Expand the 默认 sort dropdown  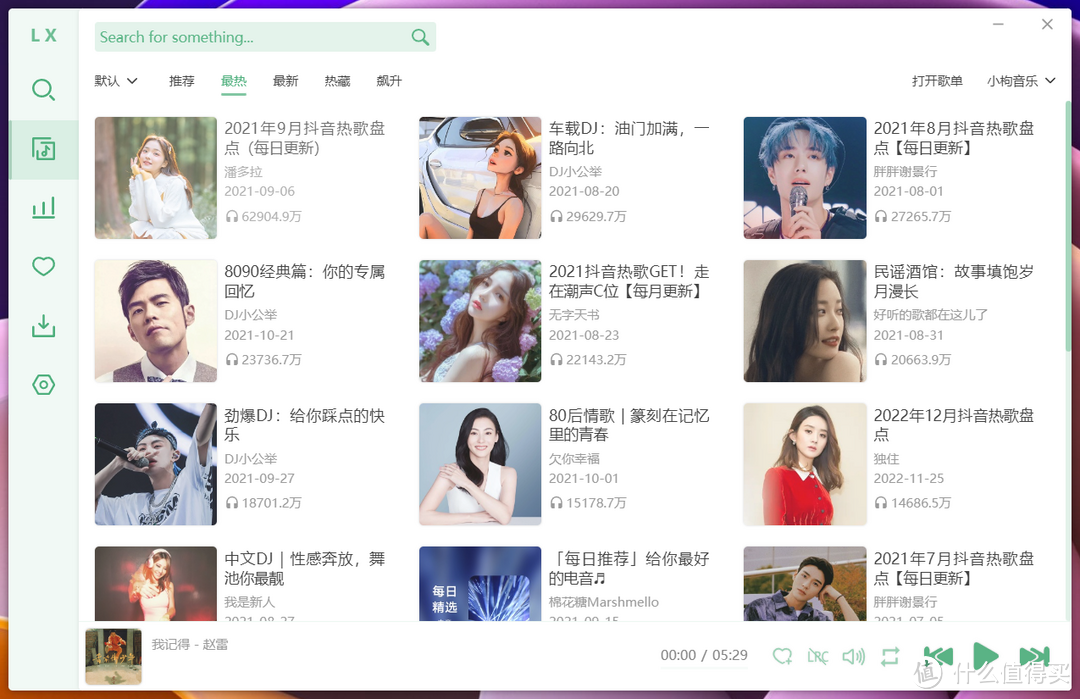pyautogui.click(x=115, y=81)
